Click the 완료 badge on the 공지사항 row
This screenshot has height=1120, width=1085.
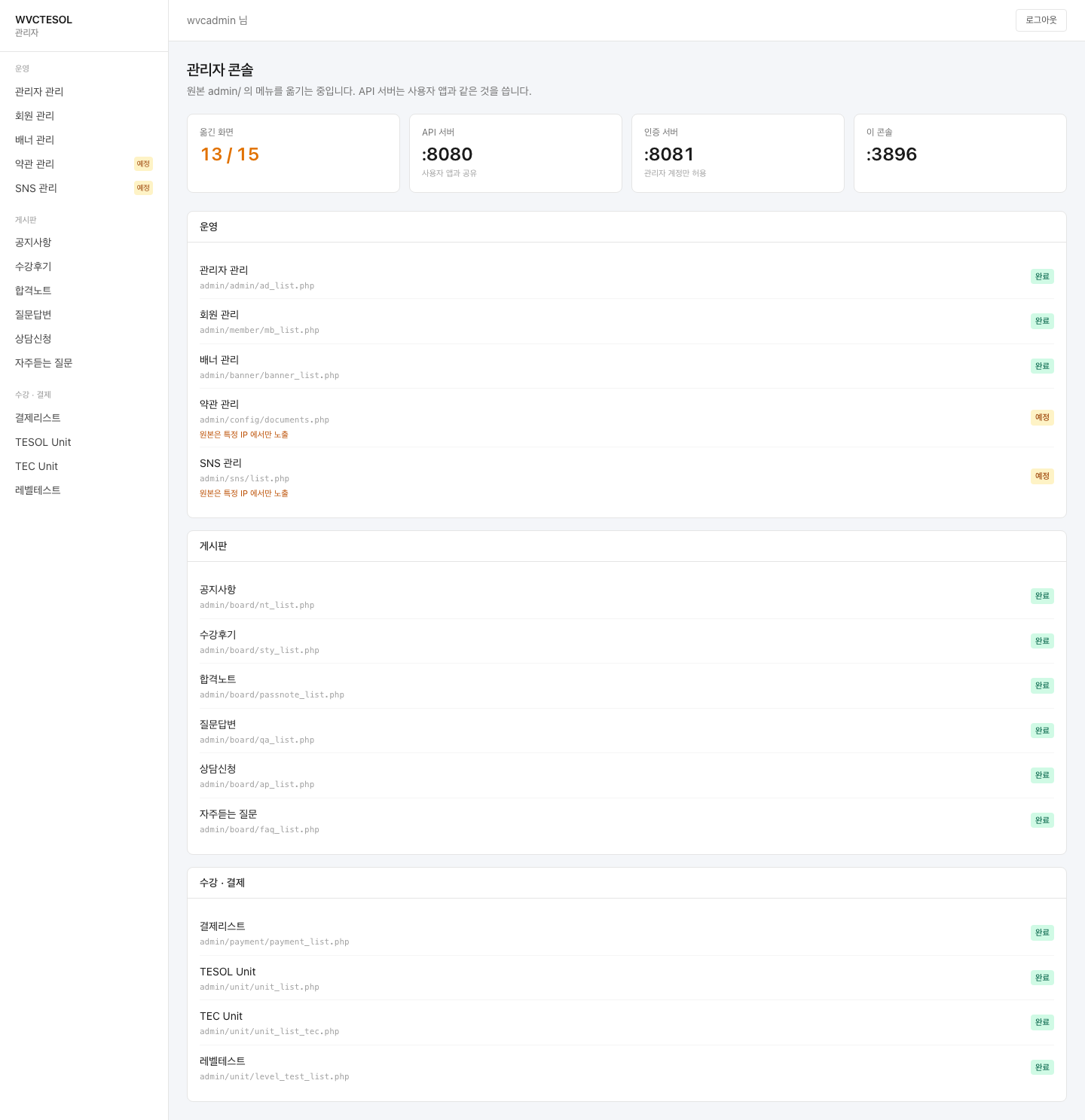[x=1042, y=596]
